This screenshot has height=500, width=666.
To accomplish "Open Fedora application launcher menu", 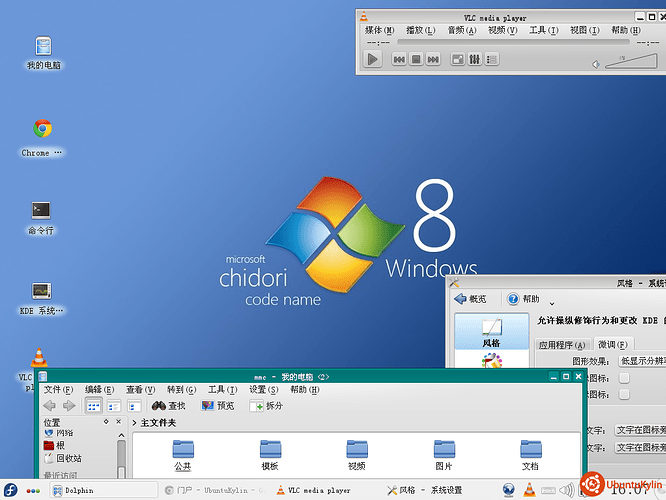I will [10, 490].
